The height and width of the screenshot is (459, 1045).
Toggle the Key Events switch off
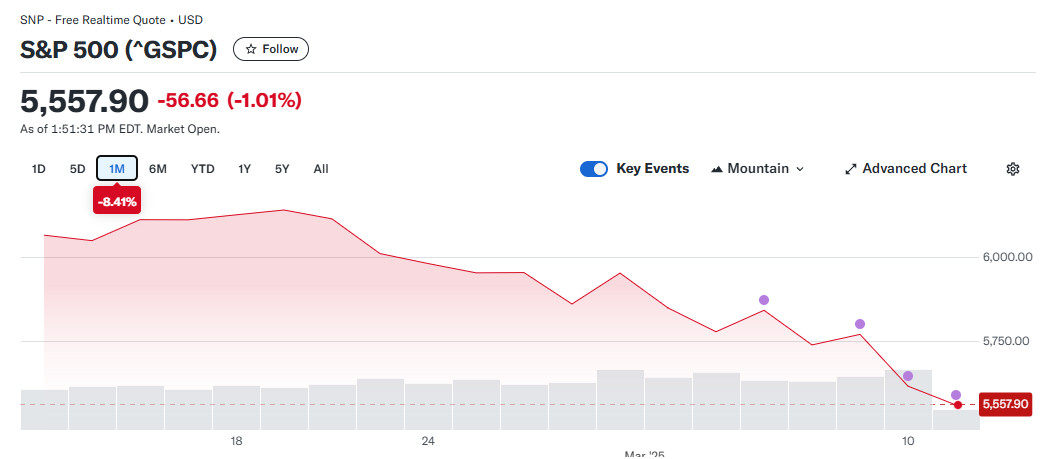point(593,169)
